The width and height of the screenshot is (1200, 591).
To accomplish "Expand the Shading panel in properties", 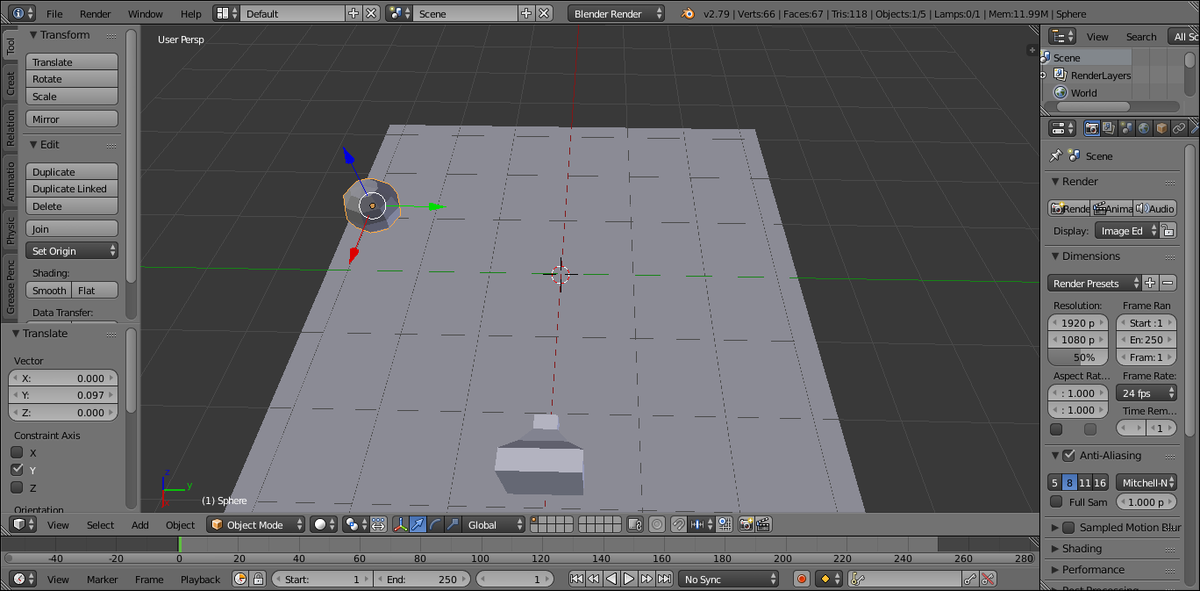I will click(1082, 548).
